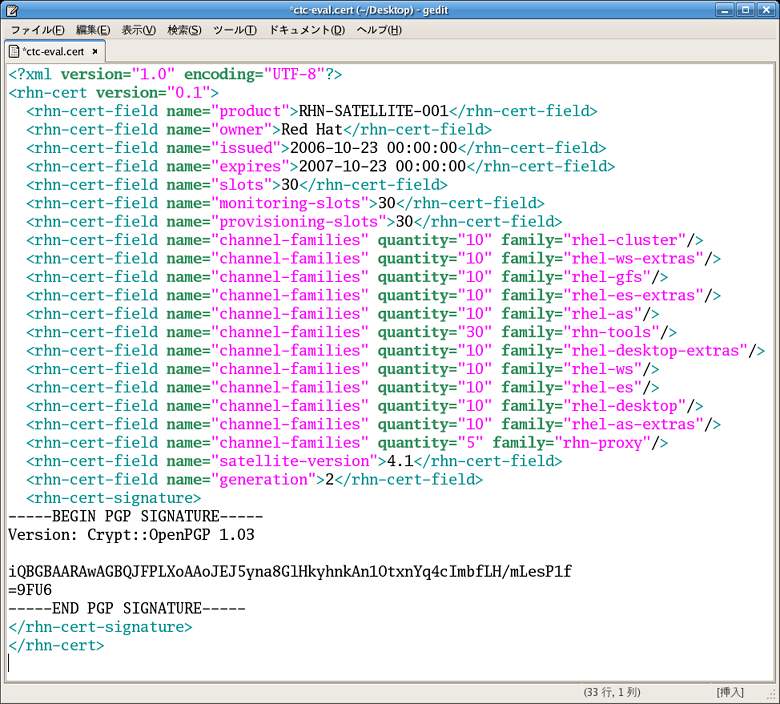780x704 pixels.
Task: Click the cursor position (33 行, 1 列) in status bar
Action: (x=612, y=692)
